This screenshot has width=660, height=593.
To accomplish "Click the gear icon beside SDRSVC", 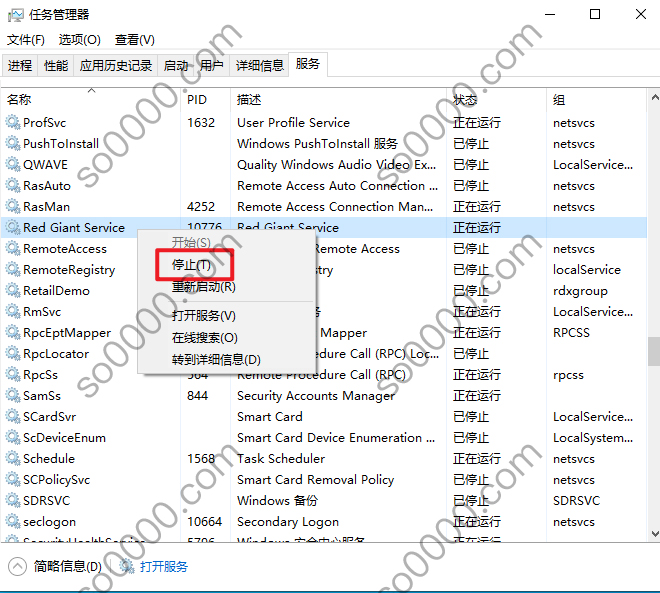I will (x=13, y=501).
